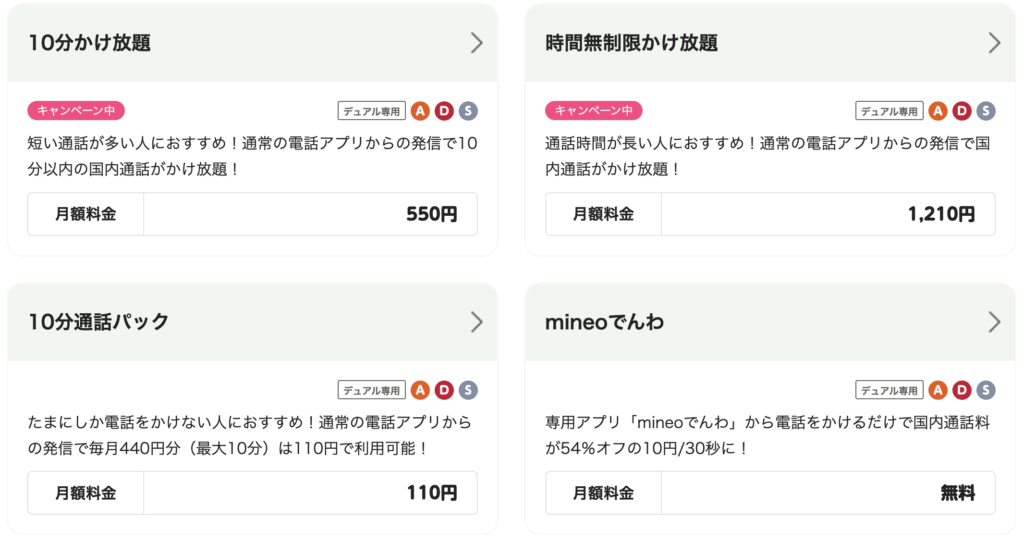Click the red D icon in 10分かけ放題 card
Screen dimensions: 1024x542
tap(444, 111)
